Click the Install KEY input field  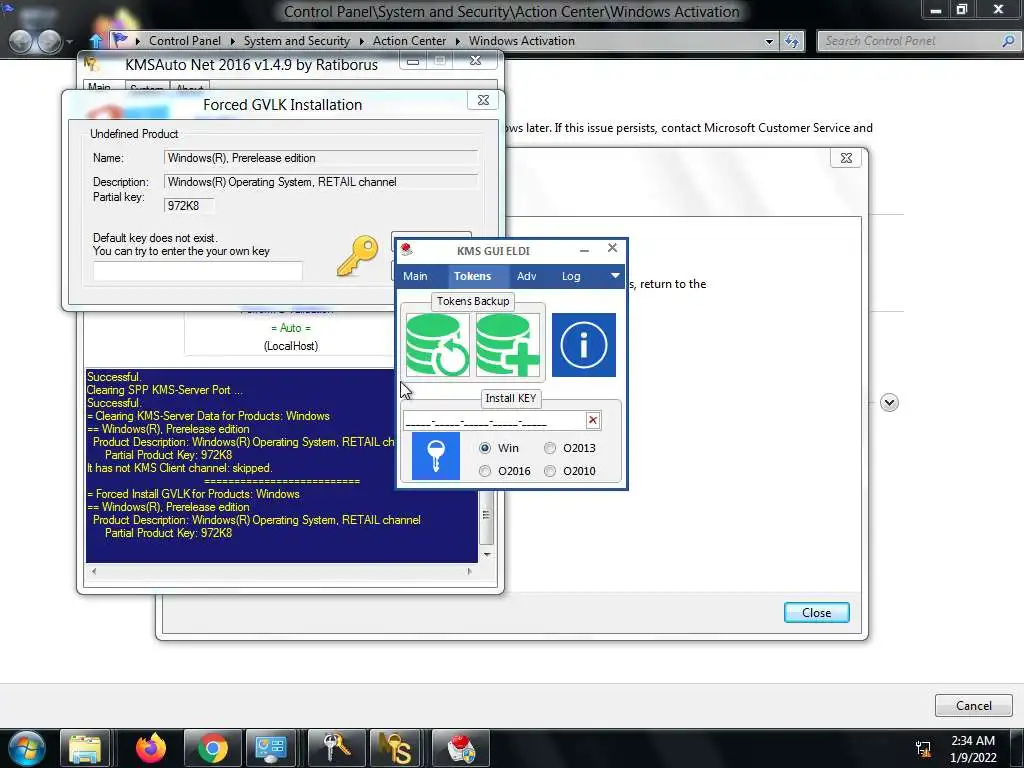[494, 421]
